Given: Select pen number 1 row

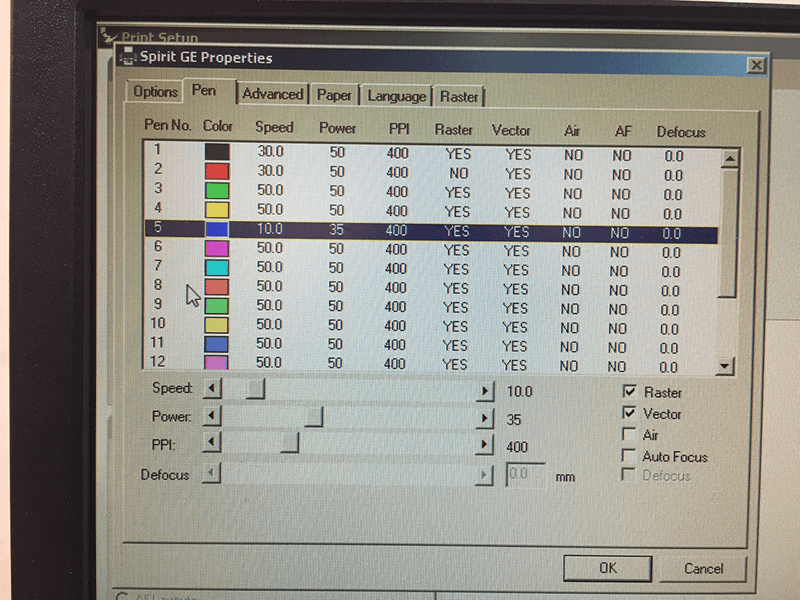Looking at the screenshot, I should (431, 152).
